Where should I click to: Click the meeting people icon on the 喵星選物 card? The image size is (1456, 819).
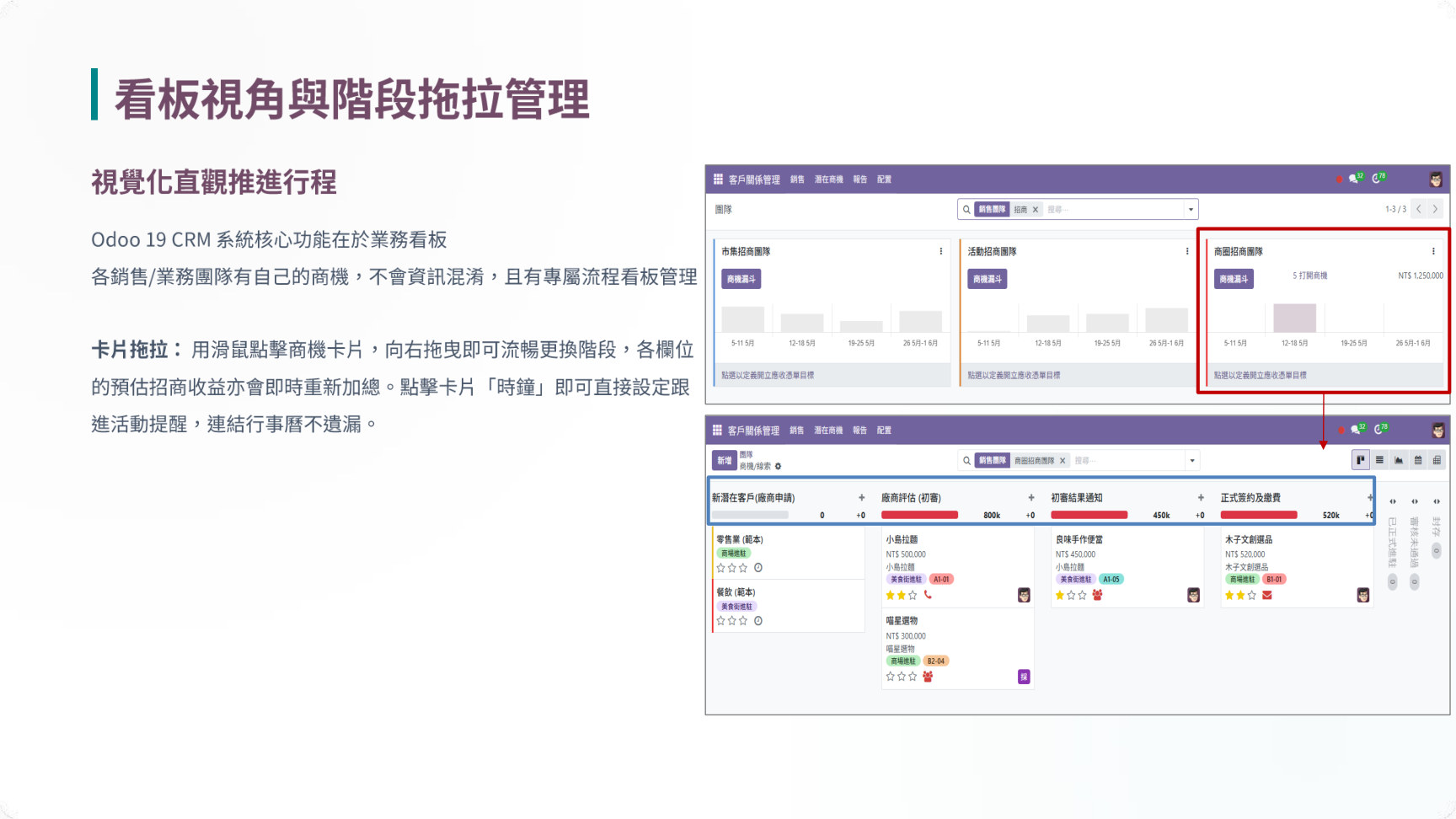point(928,677)
